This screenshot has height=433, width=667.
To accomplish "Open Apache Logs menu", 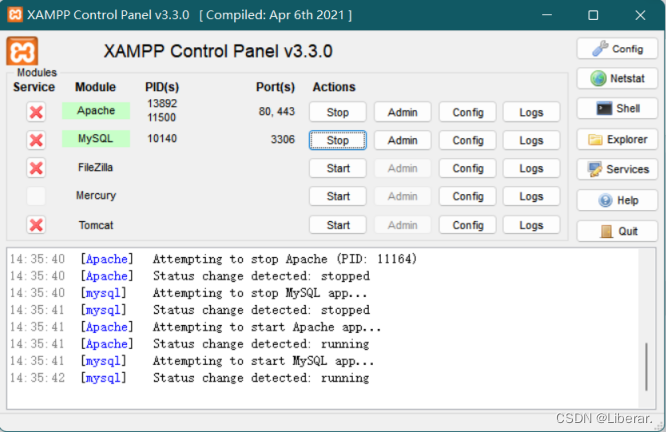I will tap(531, 112).
